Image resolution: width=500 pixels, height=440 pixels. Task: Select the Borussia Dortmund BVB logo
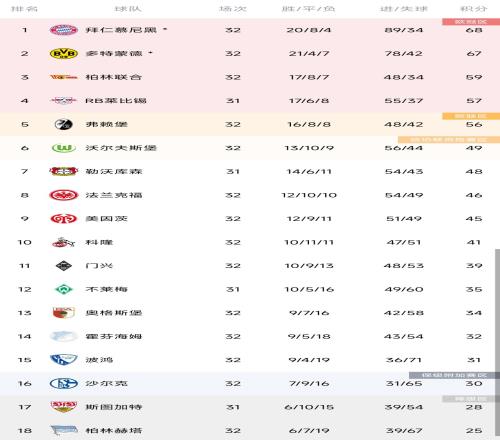coord(63,54)
